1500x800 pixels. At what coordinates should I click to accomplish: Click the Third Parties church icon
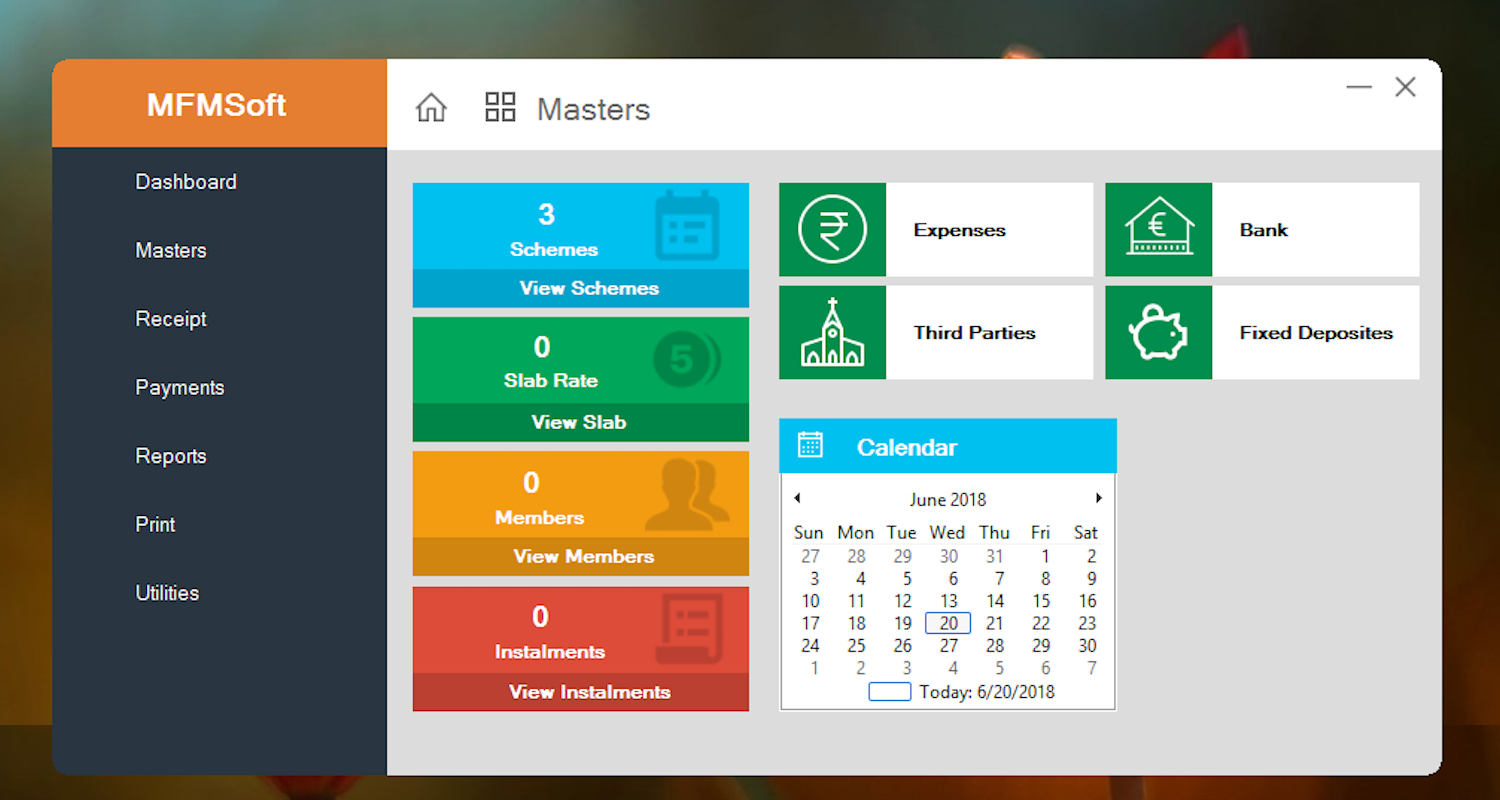pos(832,333)
